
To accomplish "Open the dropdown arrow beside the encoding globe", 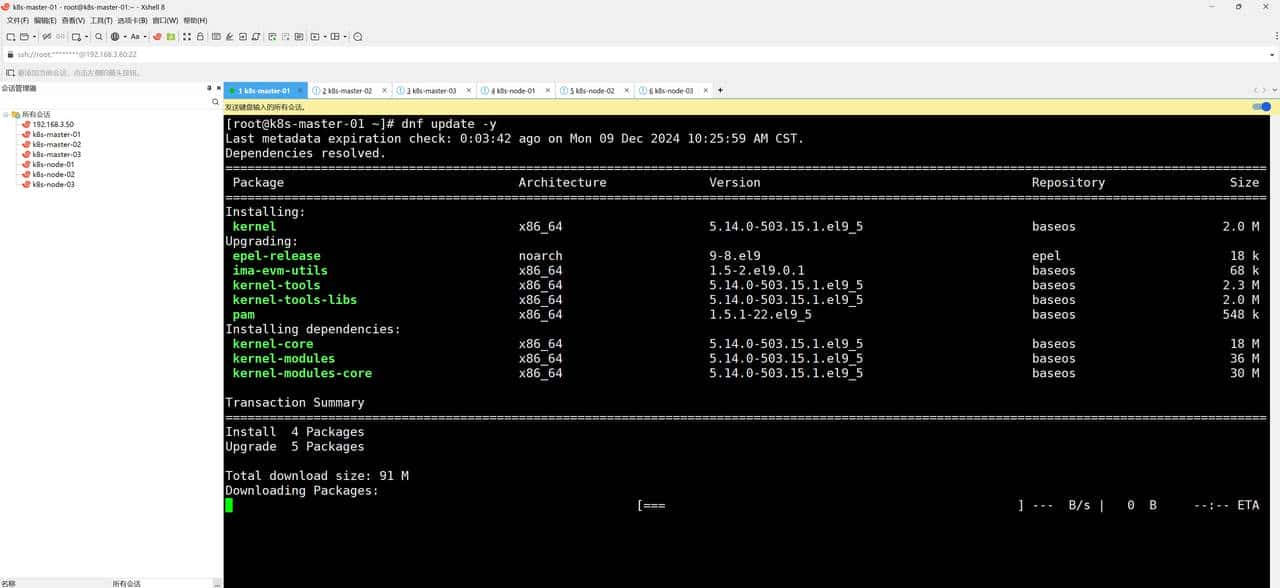I will coord(124,37).
